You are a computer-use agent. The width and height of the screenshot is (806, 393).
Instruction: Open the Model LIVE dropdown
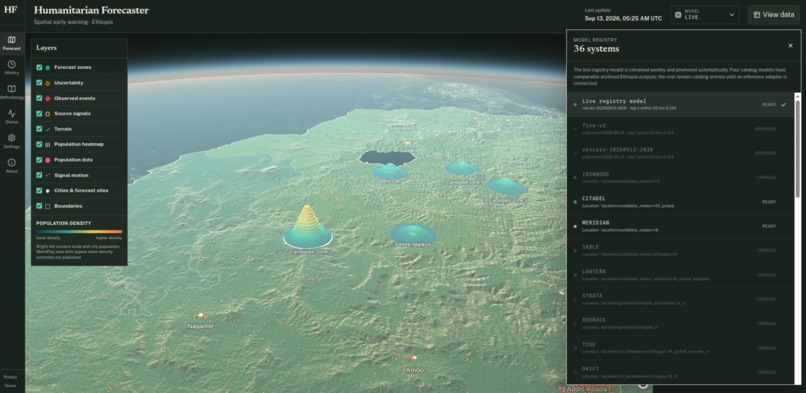705,15
